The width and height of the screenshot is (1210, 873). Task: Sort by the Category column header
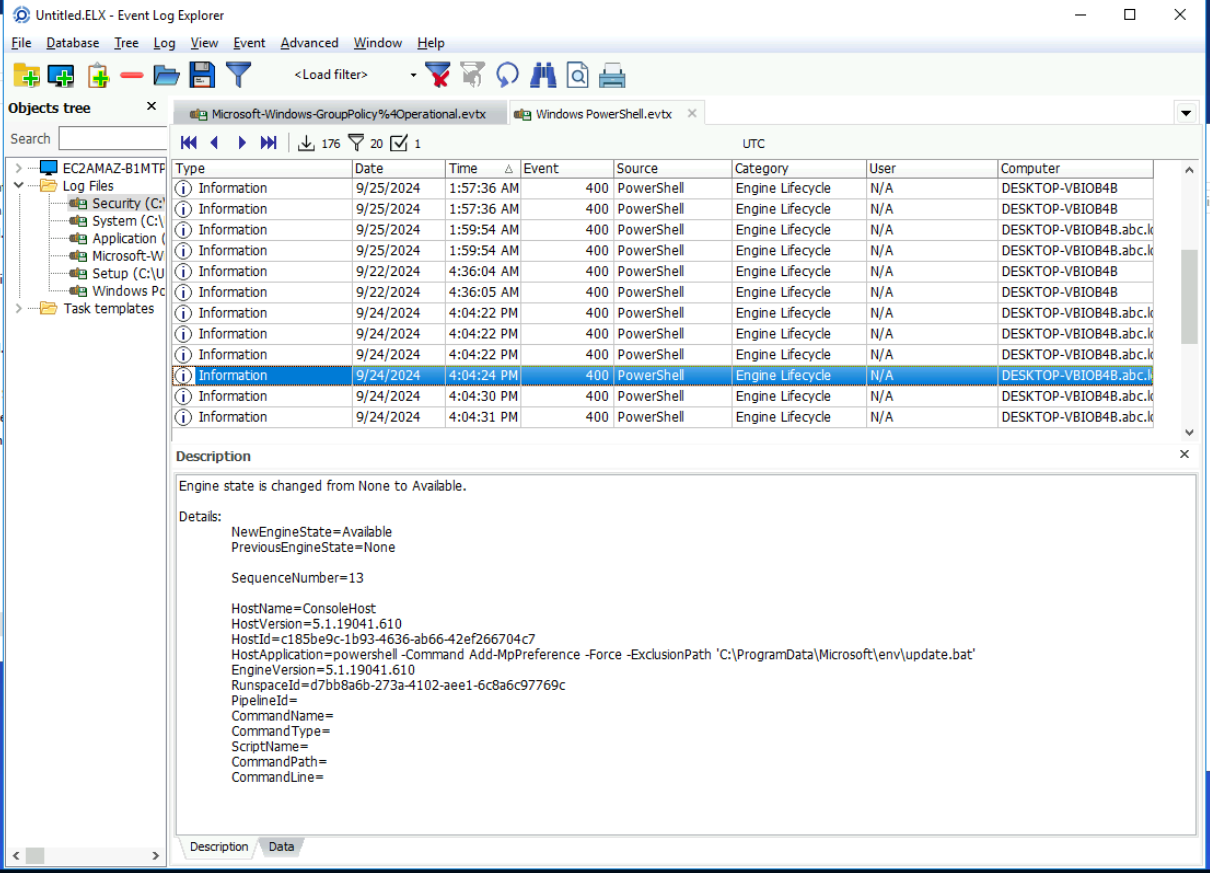click(799, 168)
